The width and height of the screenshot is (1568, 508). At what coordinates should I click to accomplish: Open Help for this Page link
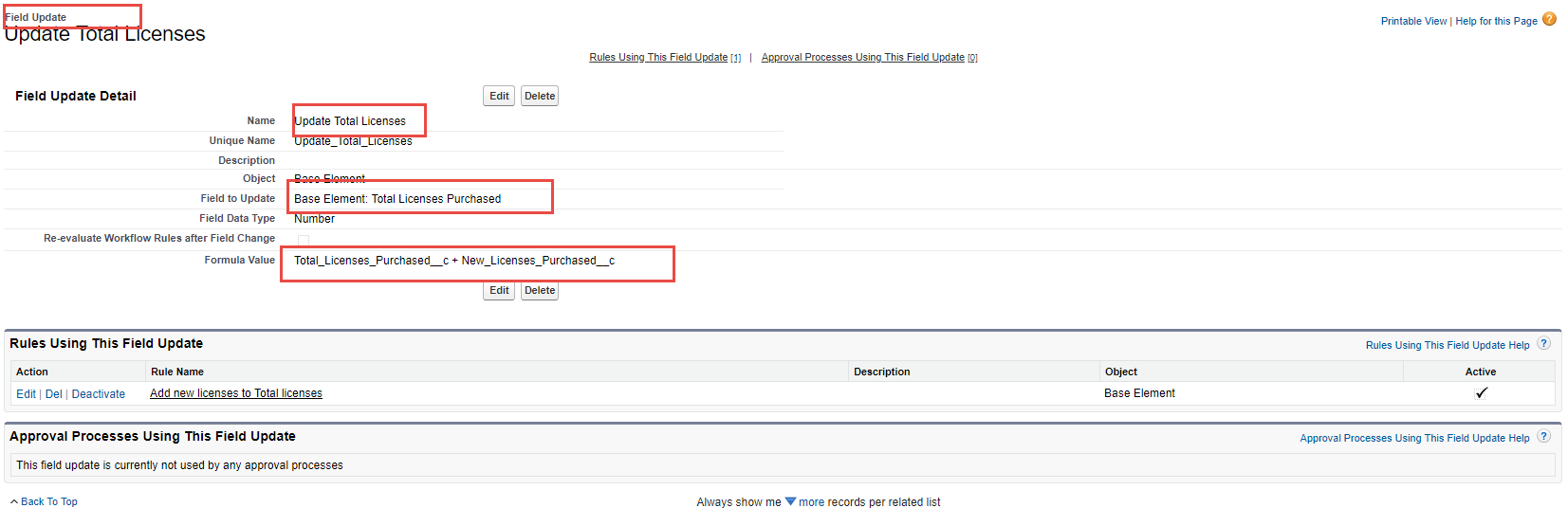pos(1496,21)
